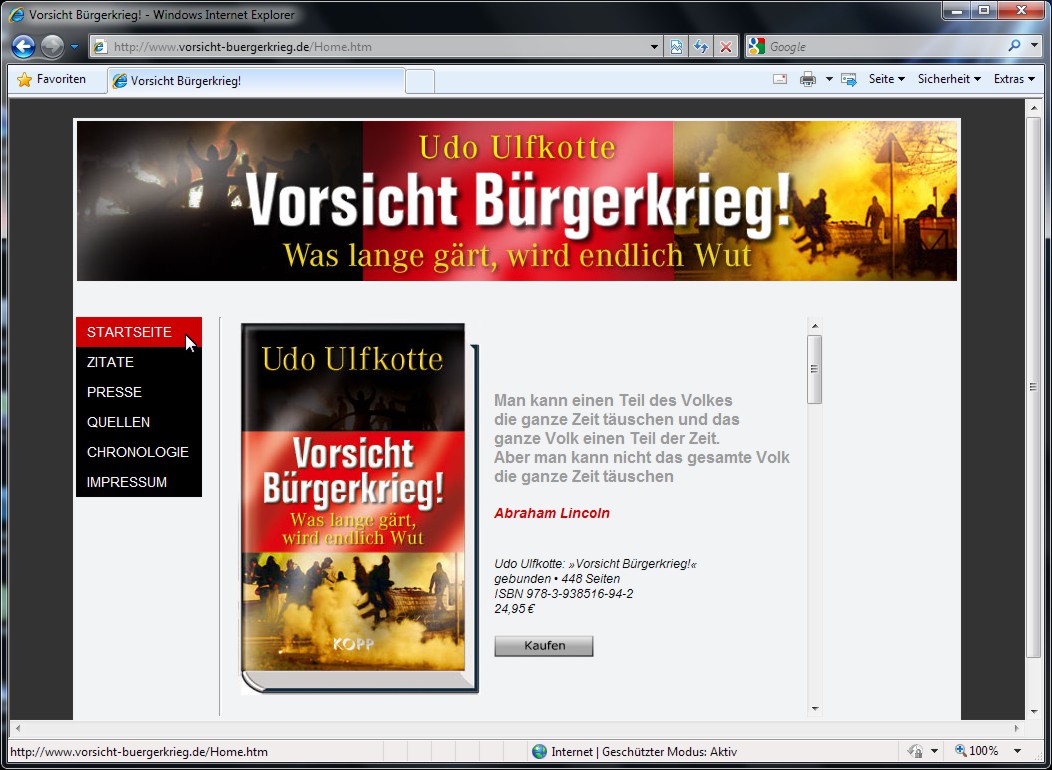Click the browser Forward arrow button
Viewport: 1052px width, 770px height.
point(52,46)
